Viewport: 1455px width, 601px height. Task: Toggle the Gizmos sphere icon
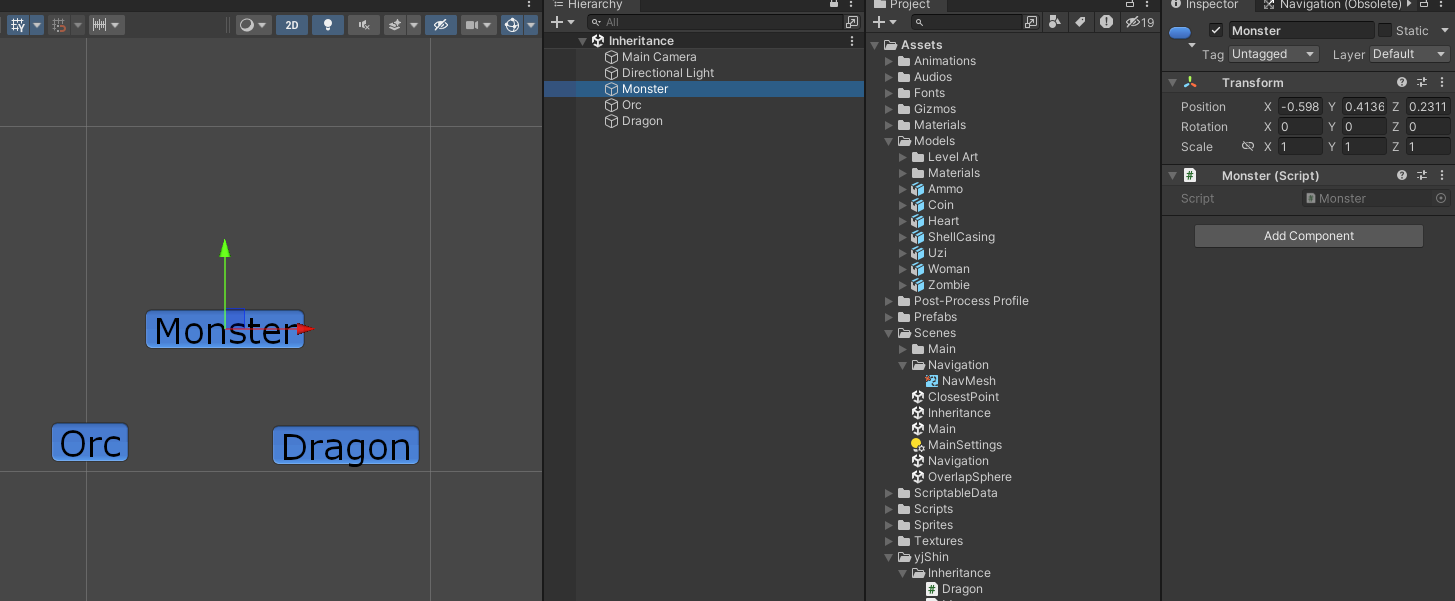point(512,25)
